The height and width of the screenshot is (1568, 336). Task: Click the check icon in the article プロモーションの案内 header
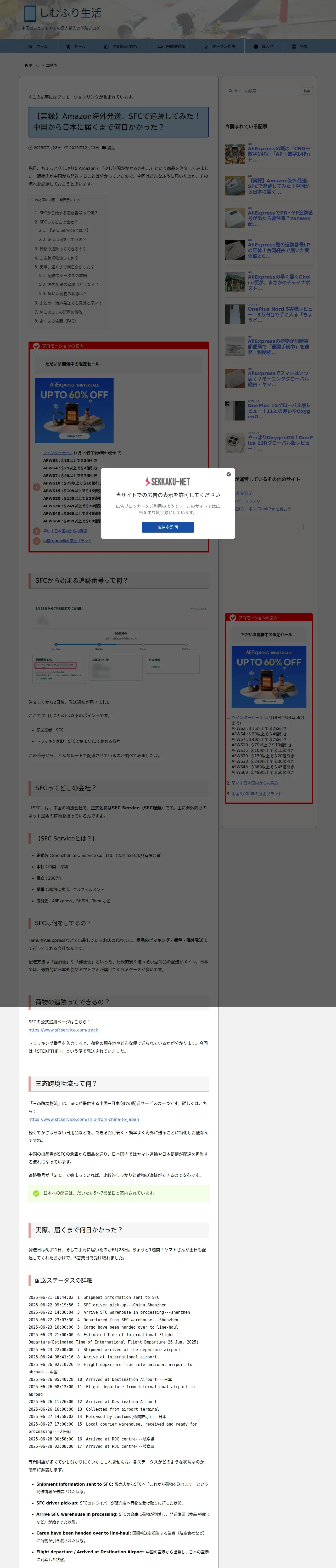click(x=37, y=346)
